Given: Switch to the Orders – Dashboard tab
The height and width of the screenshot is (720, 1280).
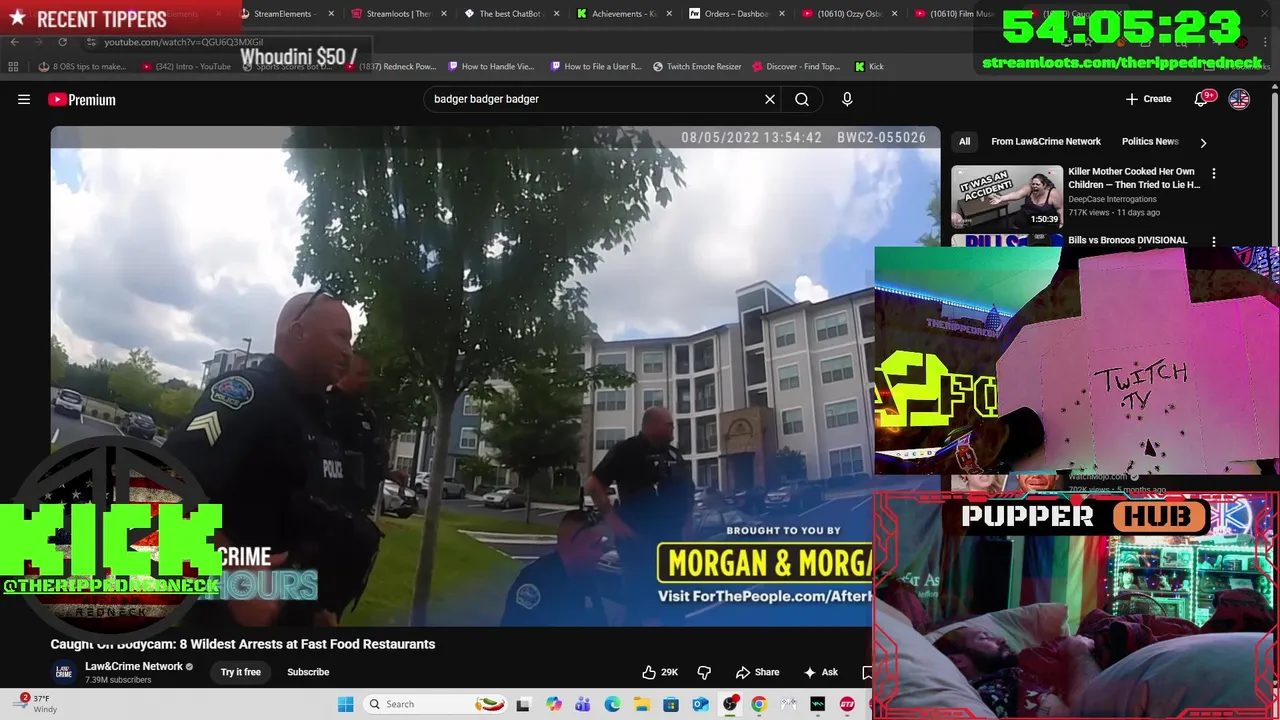Looking at the screenshot, I should pyautogui.click(x=735, y=14).
